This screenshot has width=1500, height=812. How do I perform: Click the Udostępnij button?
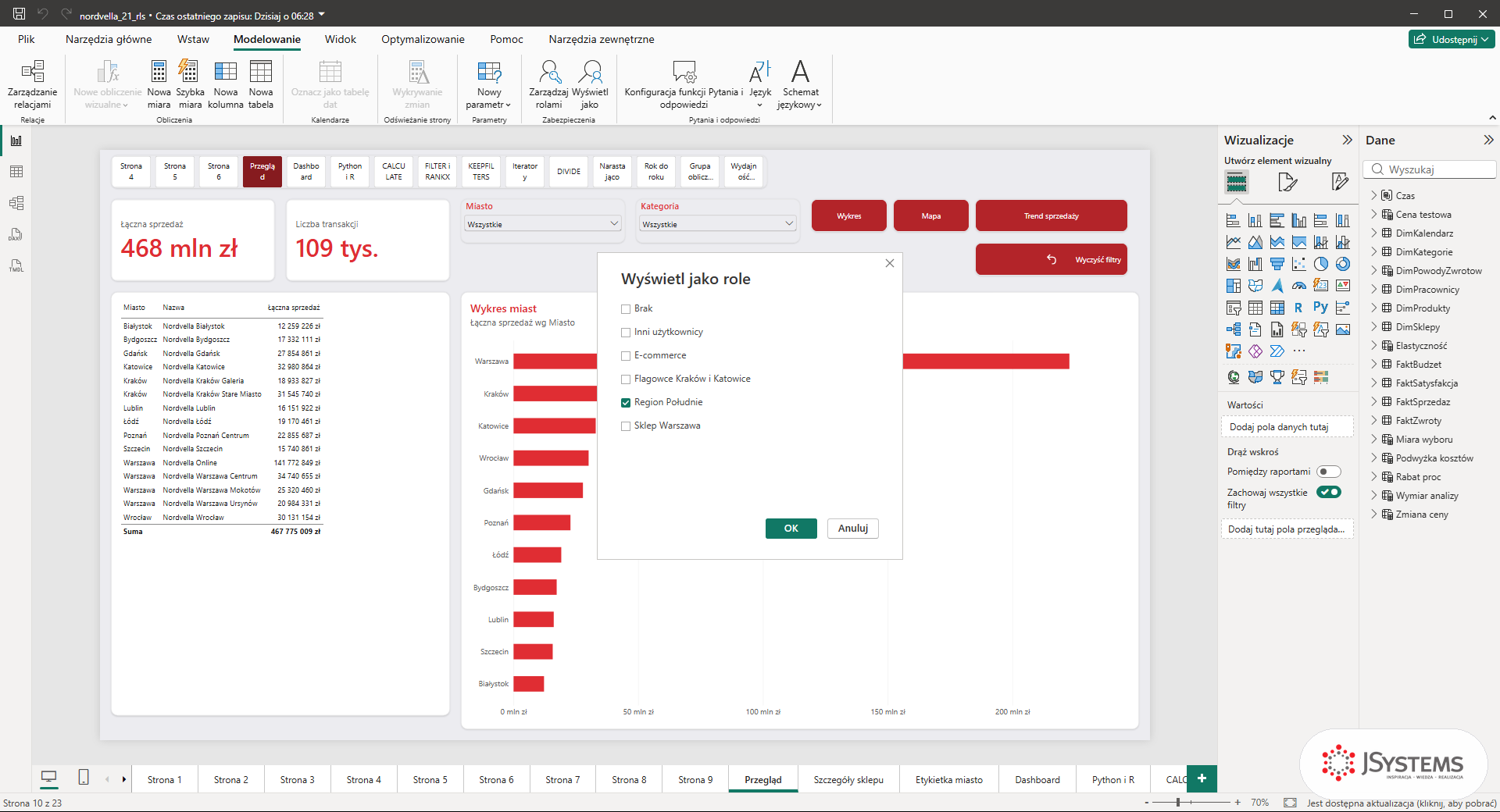click(x=1452, y=39)
